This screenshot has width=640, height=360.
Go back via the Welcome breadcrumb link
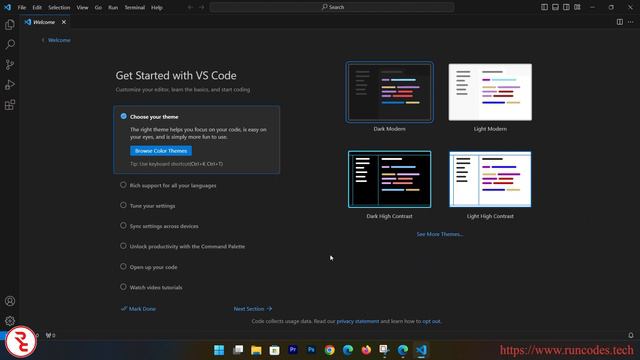(x=59, y=40)
